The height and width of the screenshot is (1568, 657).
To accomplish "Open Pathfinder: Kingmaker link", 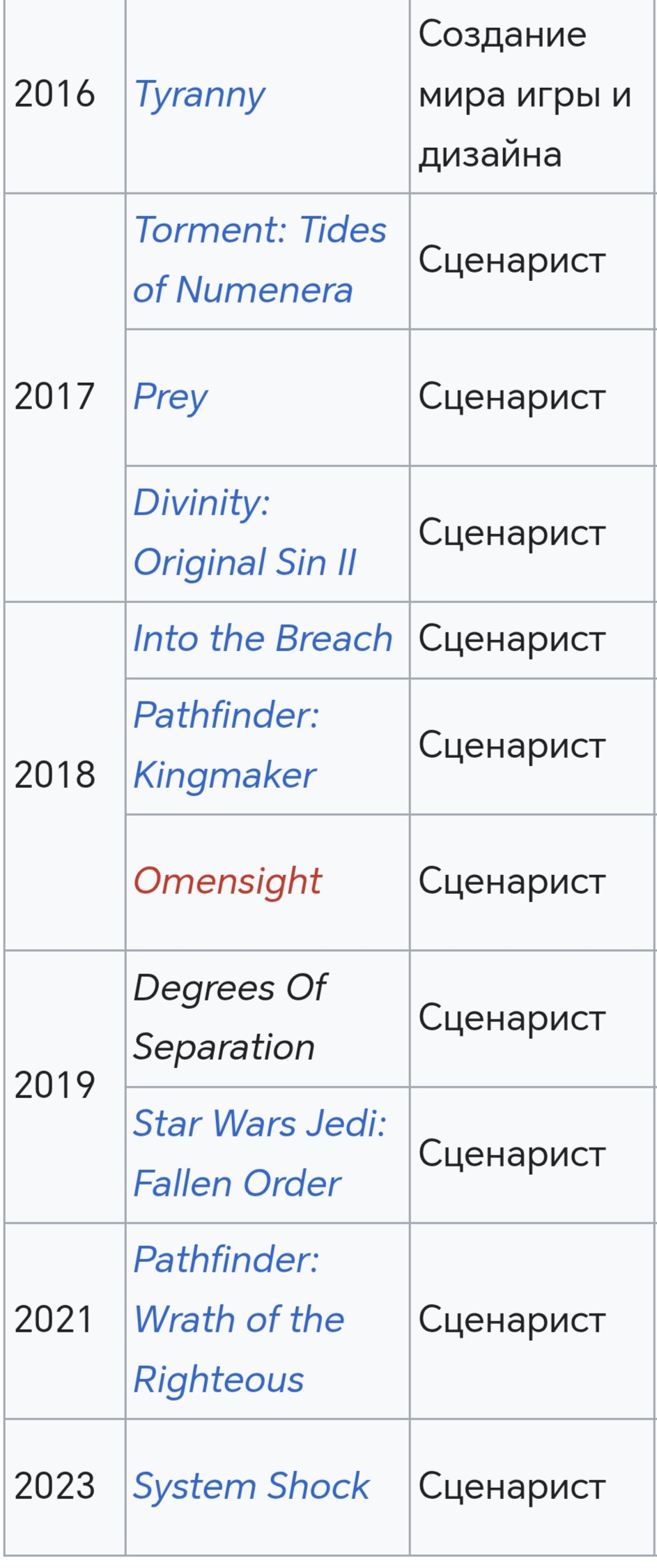I will [x=226, y=745].
